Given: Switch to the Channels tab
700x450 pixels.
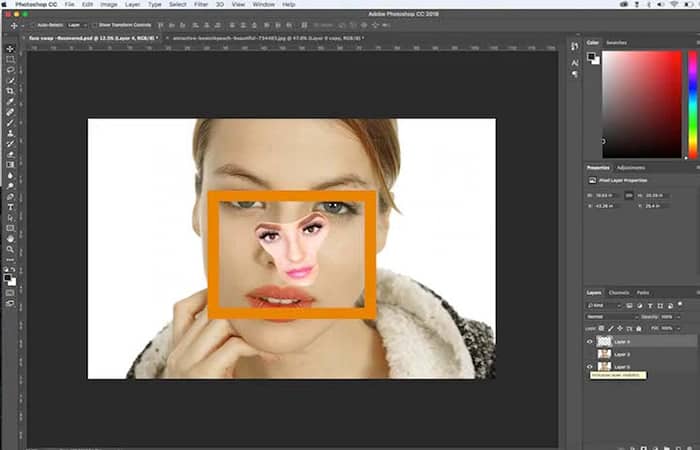Looking at the screenshot, I should pyautogui.click(x=619, y=292).
